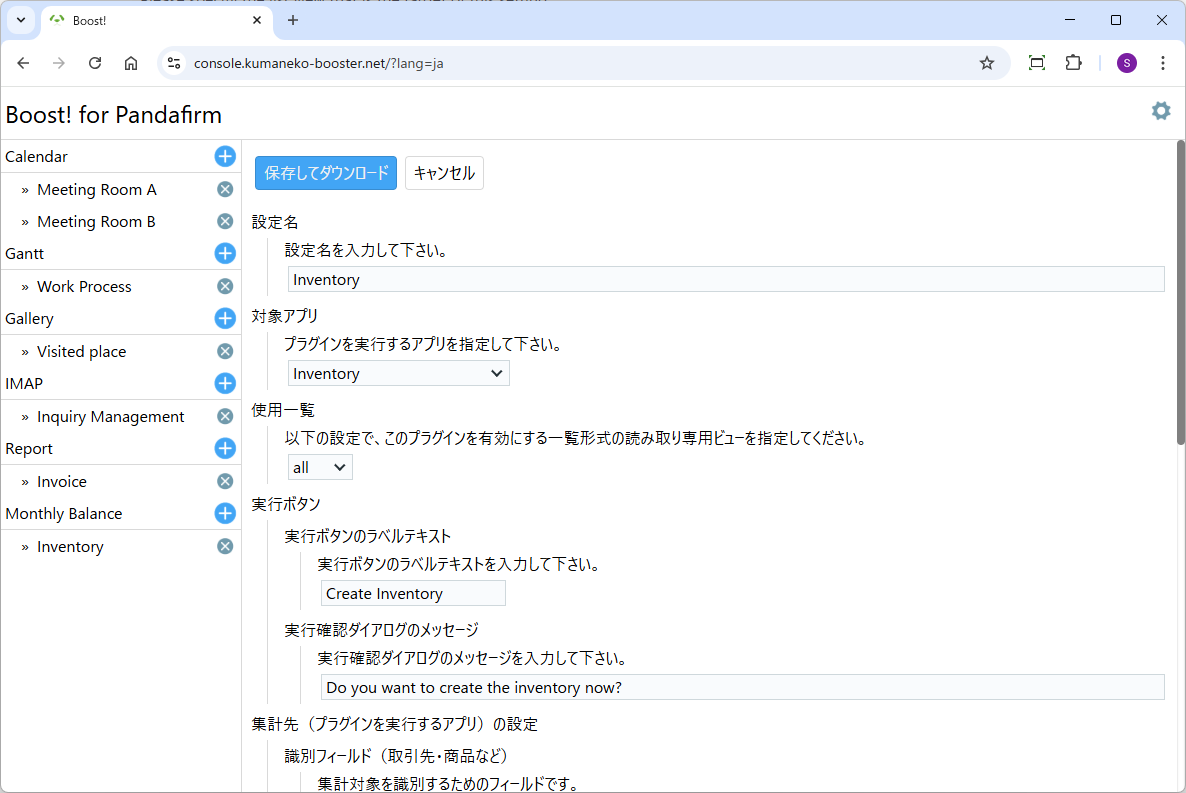Delete the Meeting Room B setting
Image resolution: width=1186 pixels, height=793 pixels.
[x=225, y=221]
